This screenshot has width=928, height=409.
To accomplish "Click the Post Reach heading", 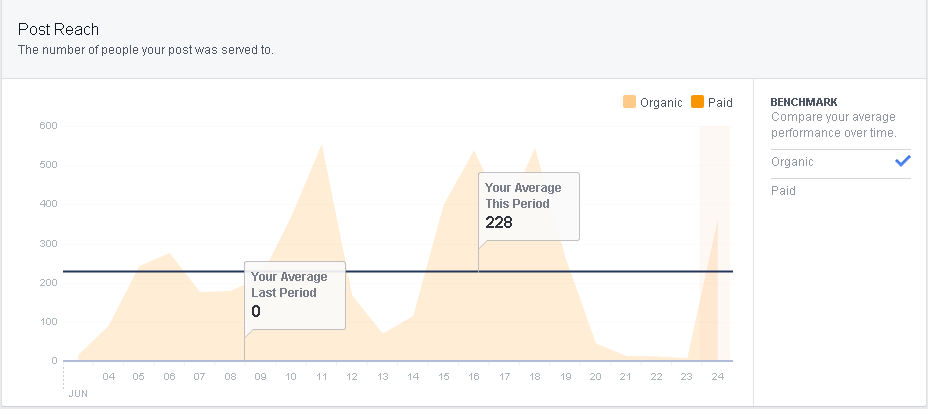I will pyautogui.click(x=58, y=30).
